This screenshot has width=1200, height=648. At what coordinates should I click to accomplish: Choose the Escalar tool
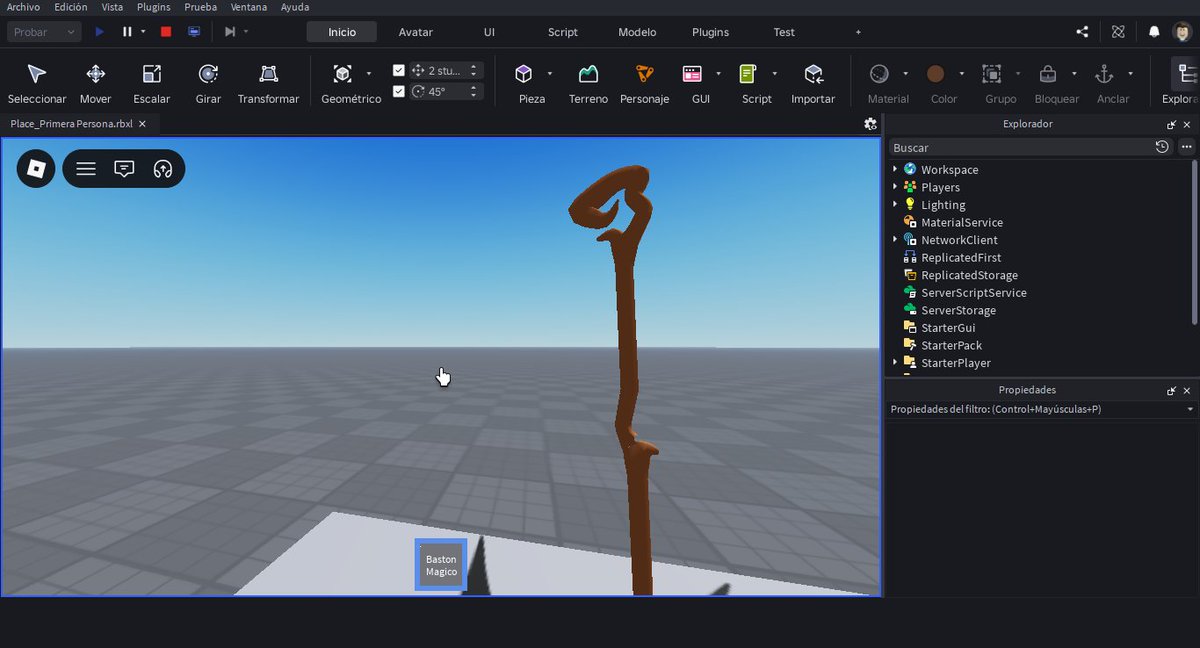click(x=152, y=84)
